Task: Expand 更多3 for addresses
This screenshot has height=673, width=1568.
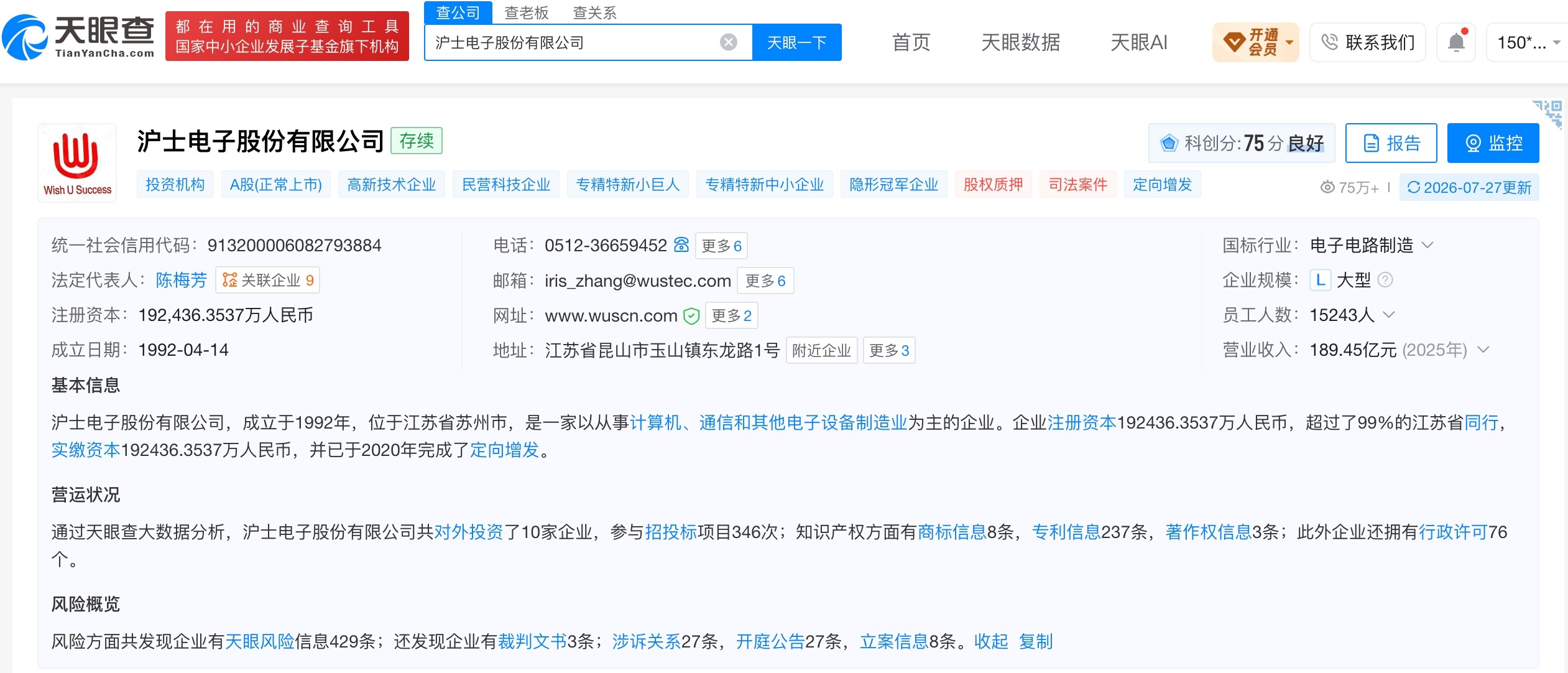Action: coord(889,350)
